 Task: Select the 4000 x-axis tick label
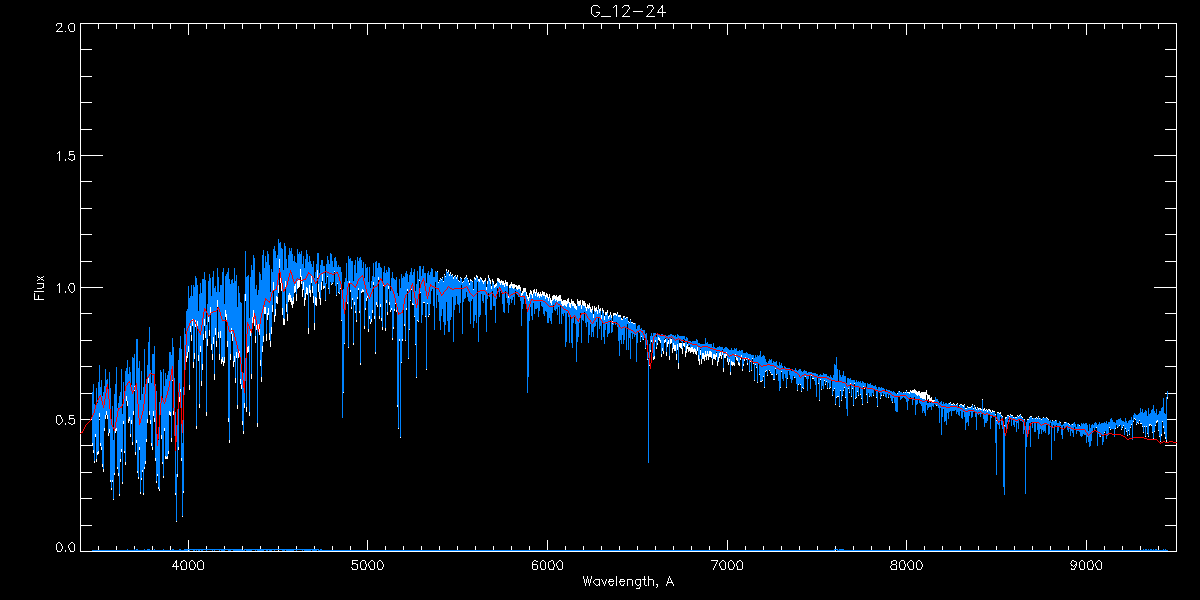pyautogui.click(x=188, y=564)
